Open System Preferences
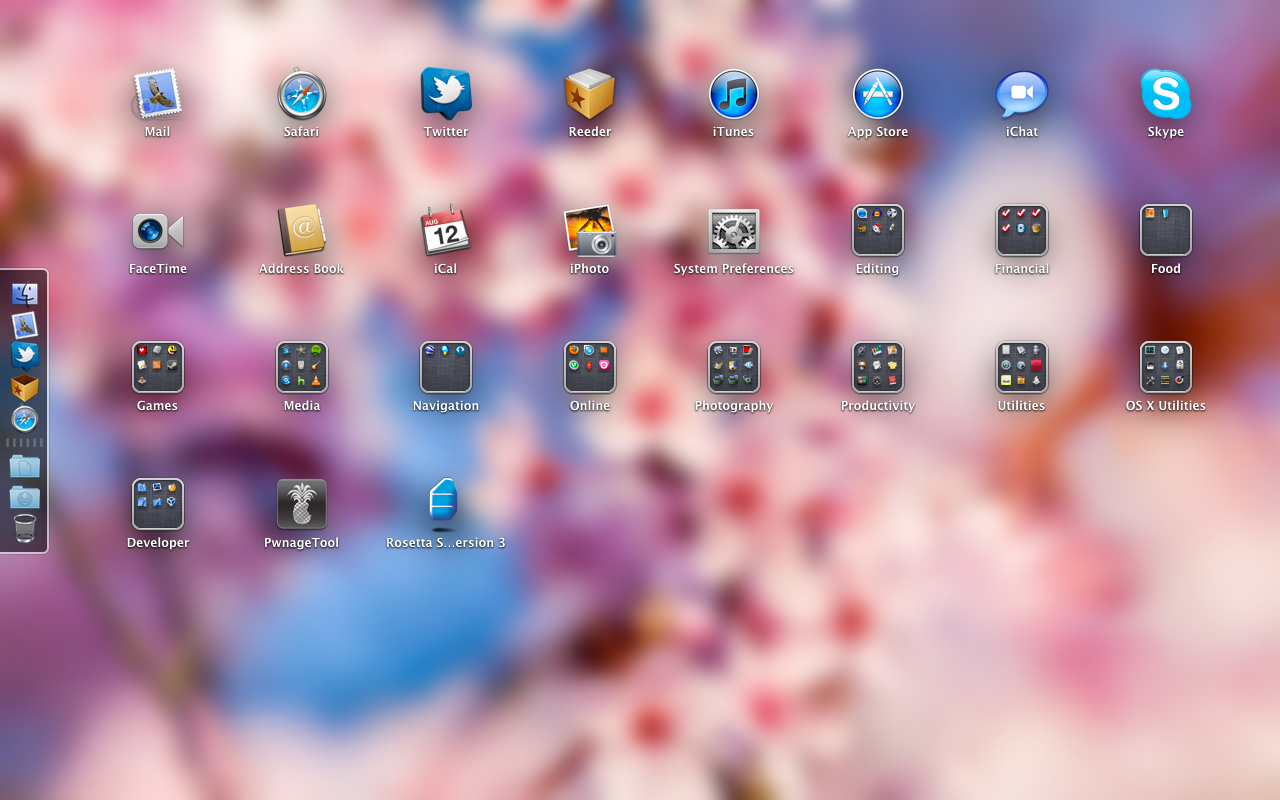The height and width of the screenshot is (800, 1280). pos(734,231)
